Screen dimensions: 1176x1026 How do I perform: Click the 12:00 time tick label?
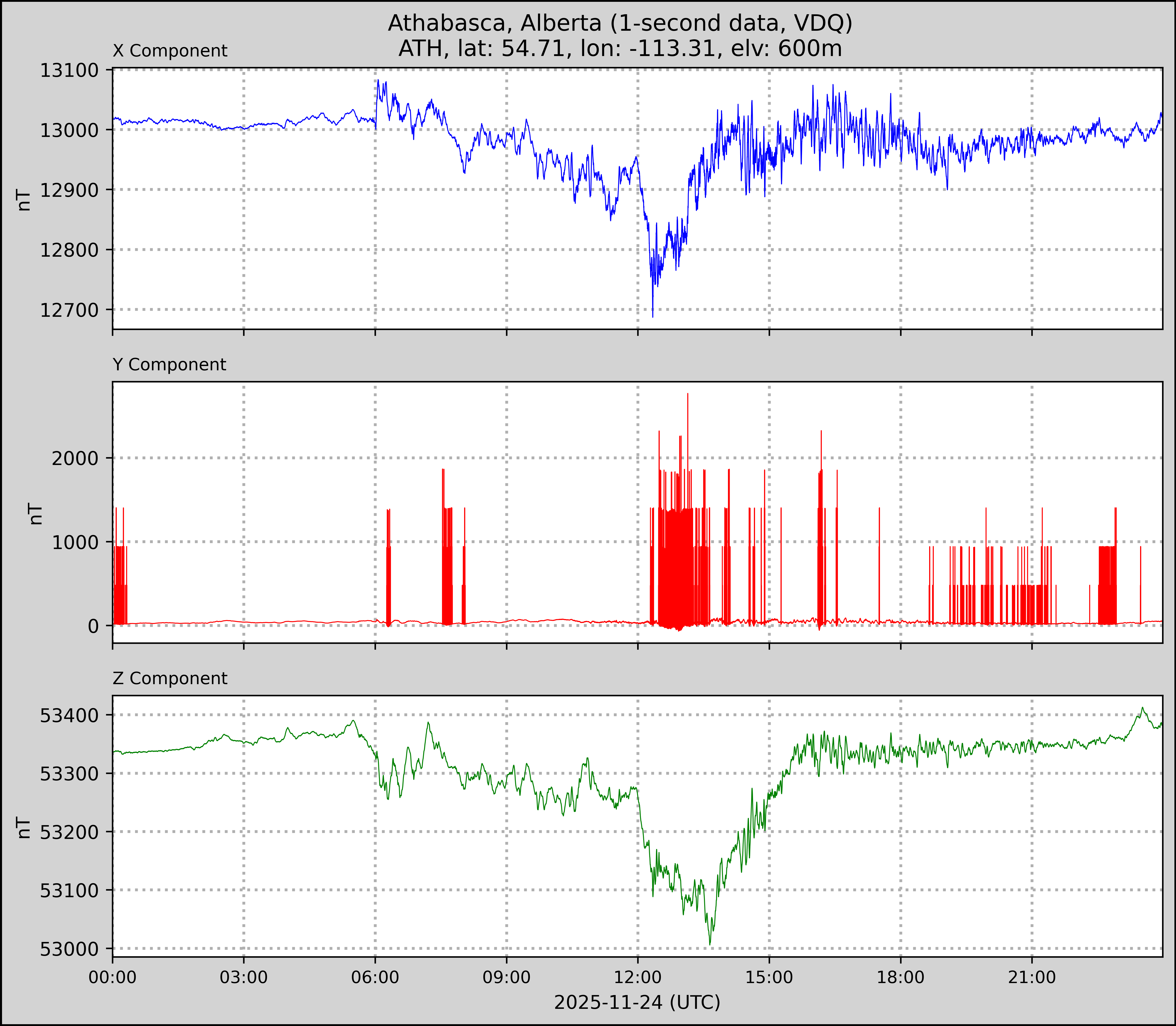click(x=638, y=977)
